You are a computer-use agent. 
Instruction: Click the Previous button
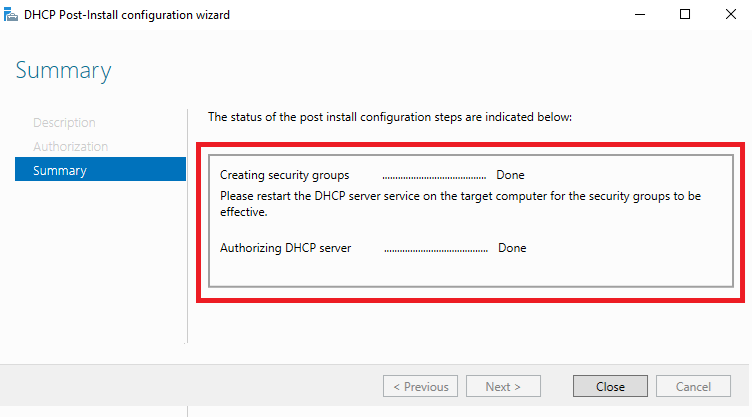click(420, 387)
